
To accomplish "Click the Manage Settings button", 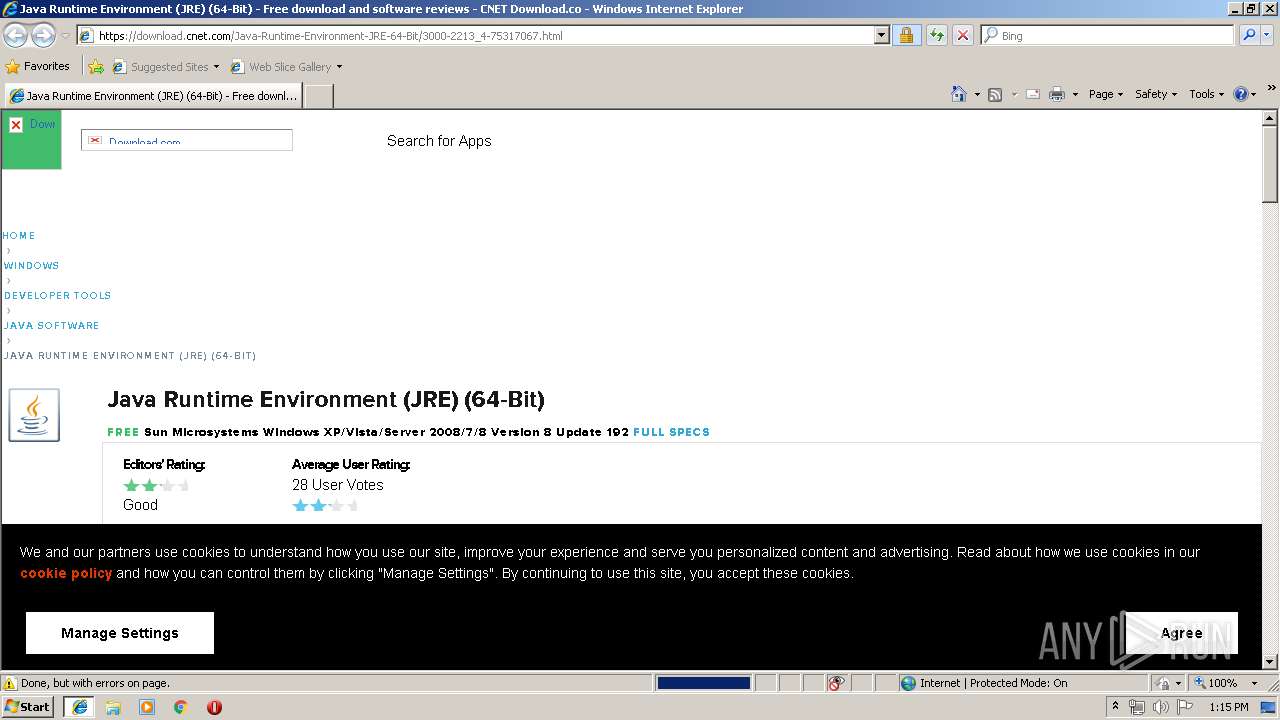I will coord(120,633).
